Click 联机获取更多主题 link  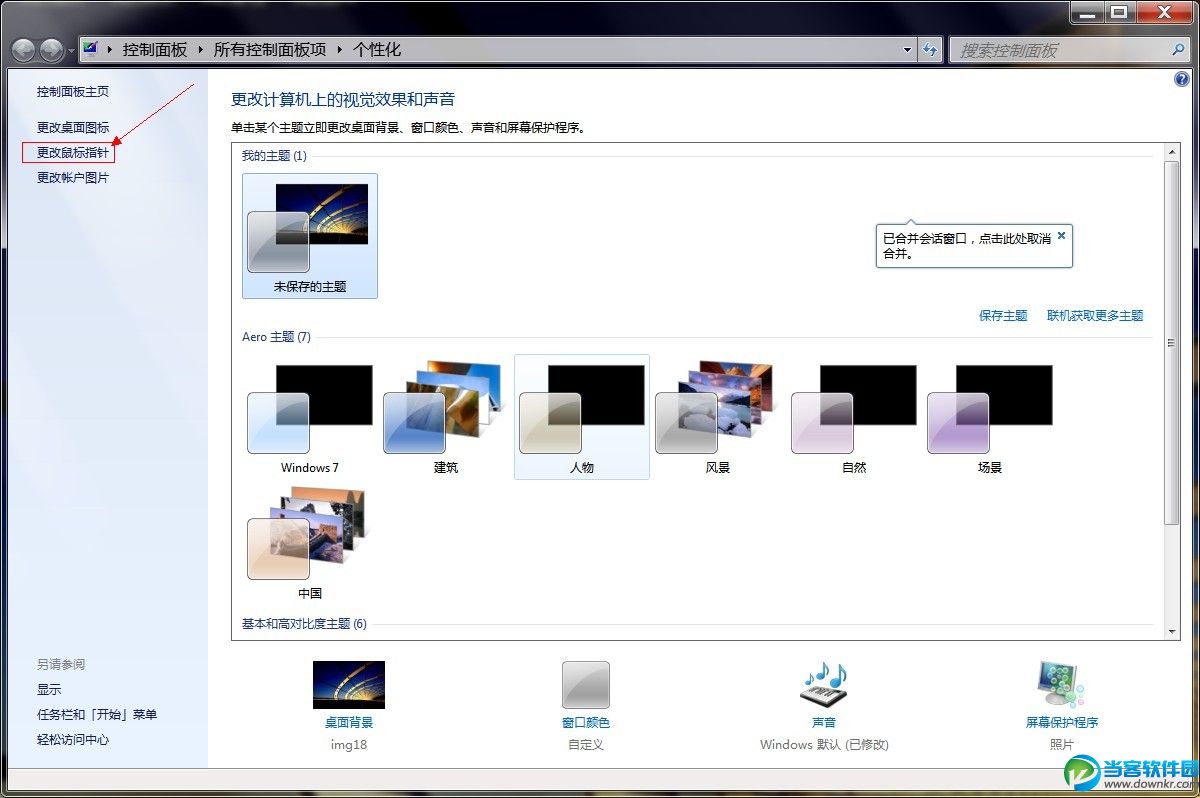click(x=1095, y=316)
